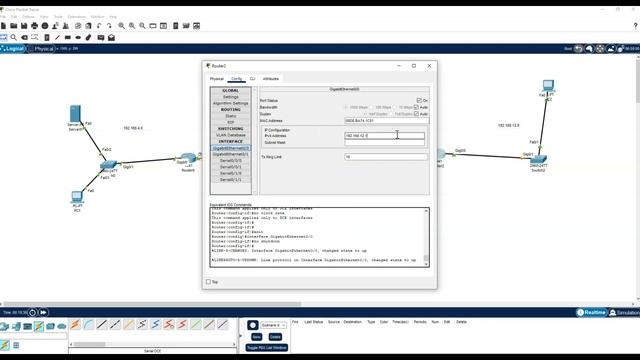Open Static routing in config sidebar
Viewport: 640px width, 360px height.
point(231,116)
